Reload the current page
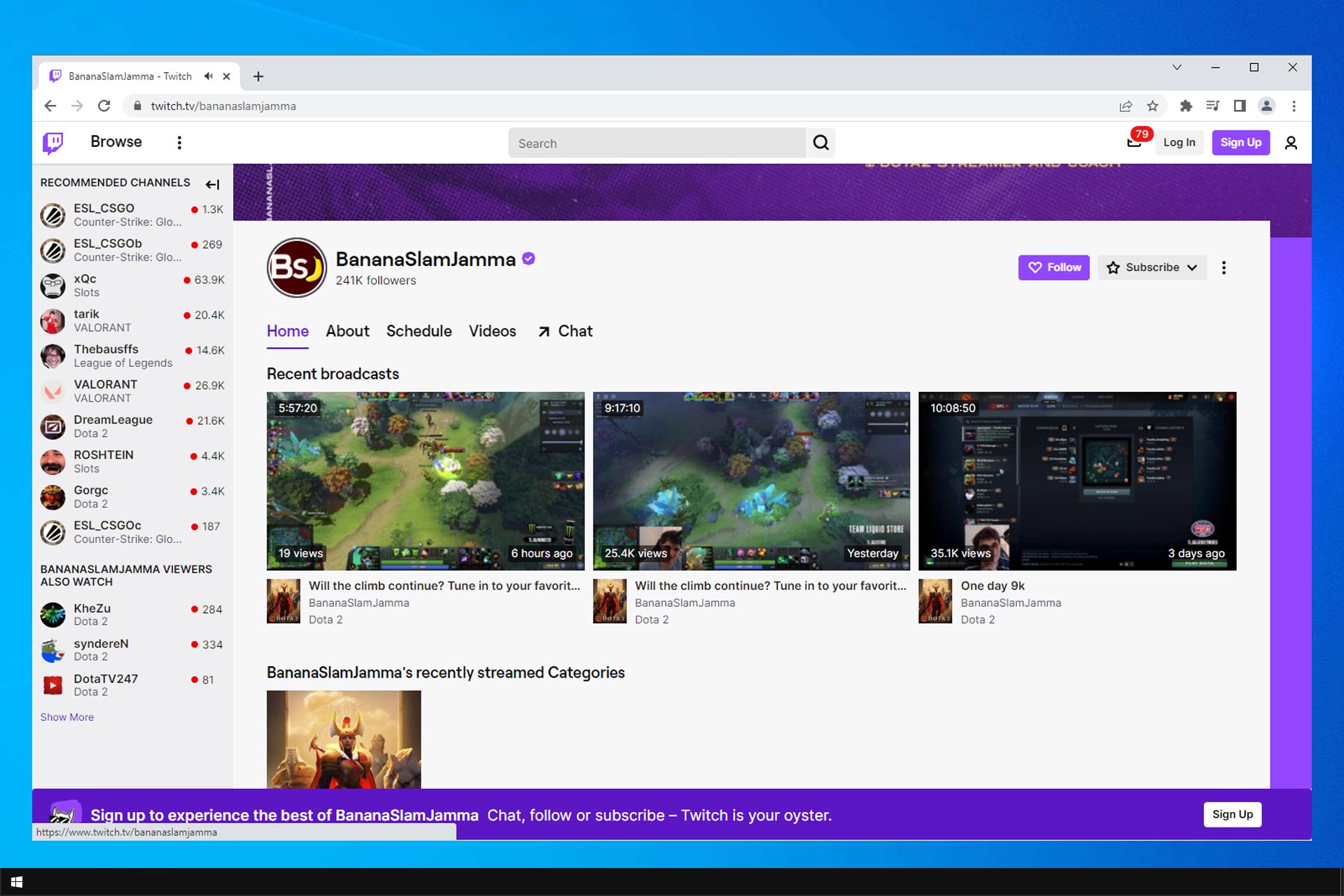This screenshot has width=1344, height=896. (104, 106)
